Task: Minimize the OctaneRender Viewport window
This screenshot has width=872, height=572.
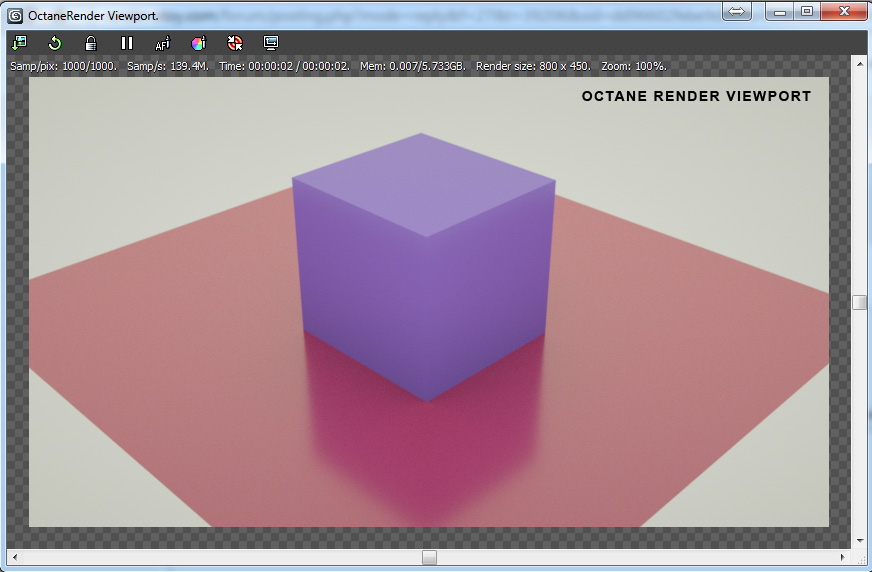Action: (x=779, y=11)
